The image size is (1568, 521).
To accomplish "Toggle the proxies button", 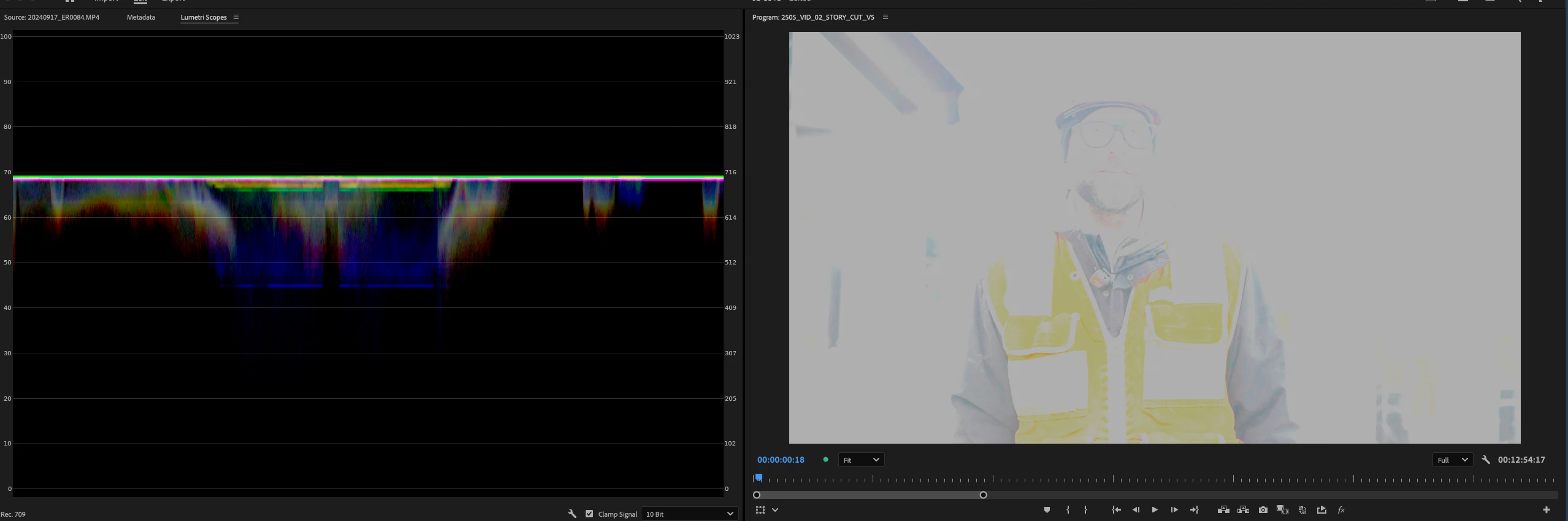I will click(1302, 510).
